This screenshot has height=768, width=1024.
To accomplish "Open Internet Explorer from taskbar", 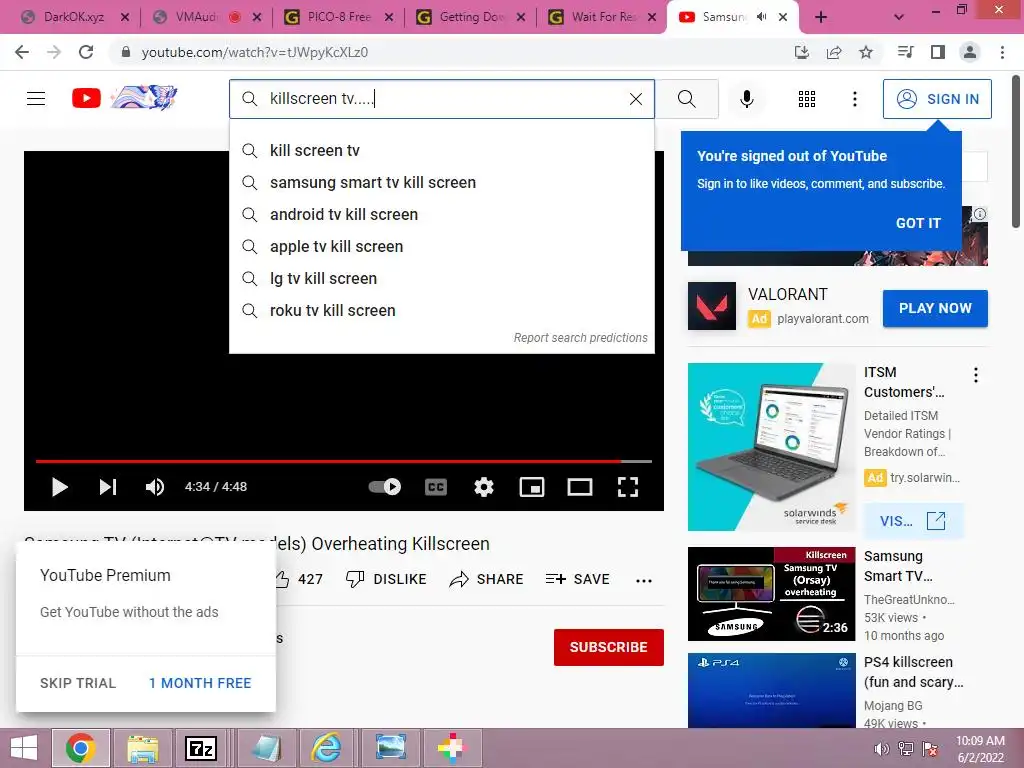I will click(x=325, y=748).
